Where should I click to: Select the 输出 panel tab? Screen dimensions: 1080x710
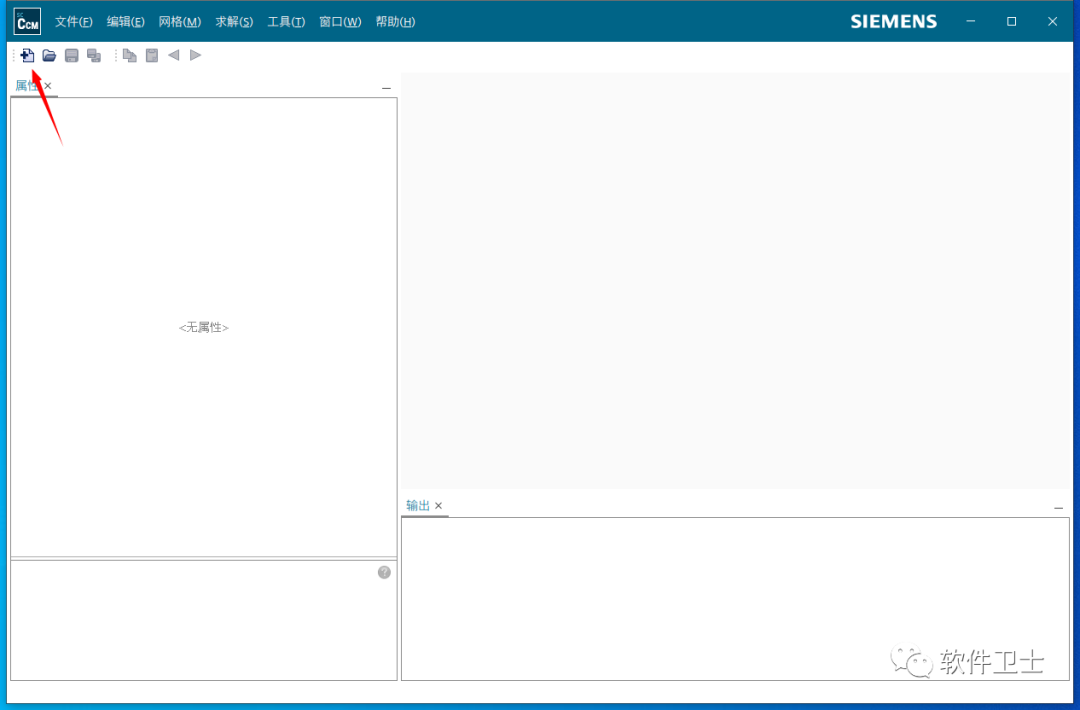417,505
